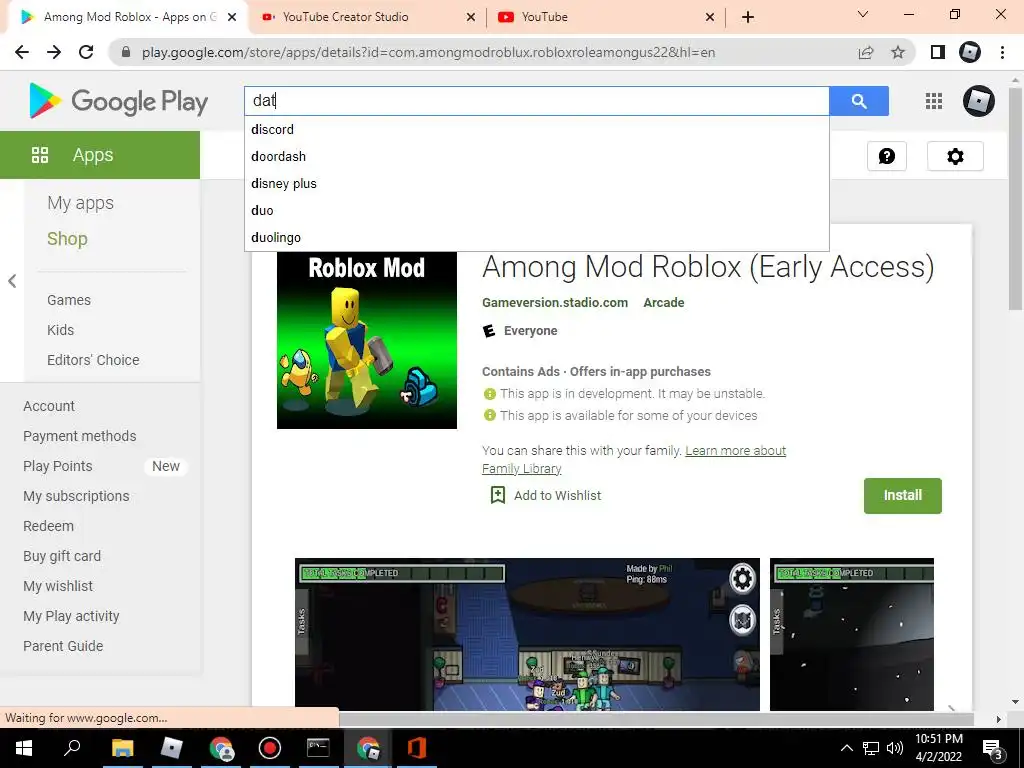
Task: Open My apps in sidebar
Action: (80, 203)
